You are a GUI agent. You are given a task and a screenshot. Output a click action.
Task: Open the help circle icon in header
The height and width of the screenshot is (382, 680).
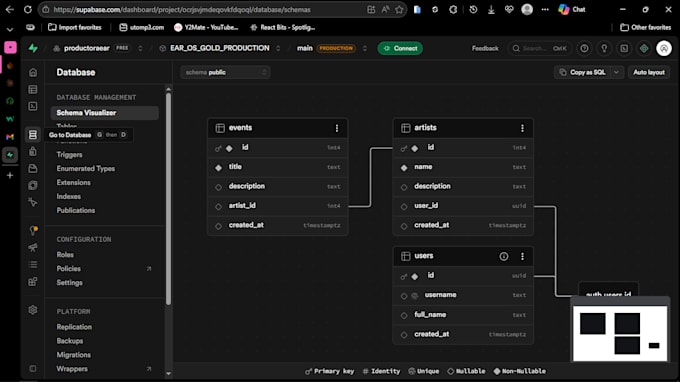coord(584,48)
